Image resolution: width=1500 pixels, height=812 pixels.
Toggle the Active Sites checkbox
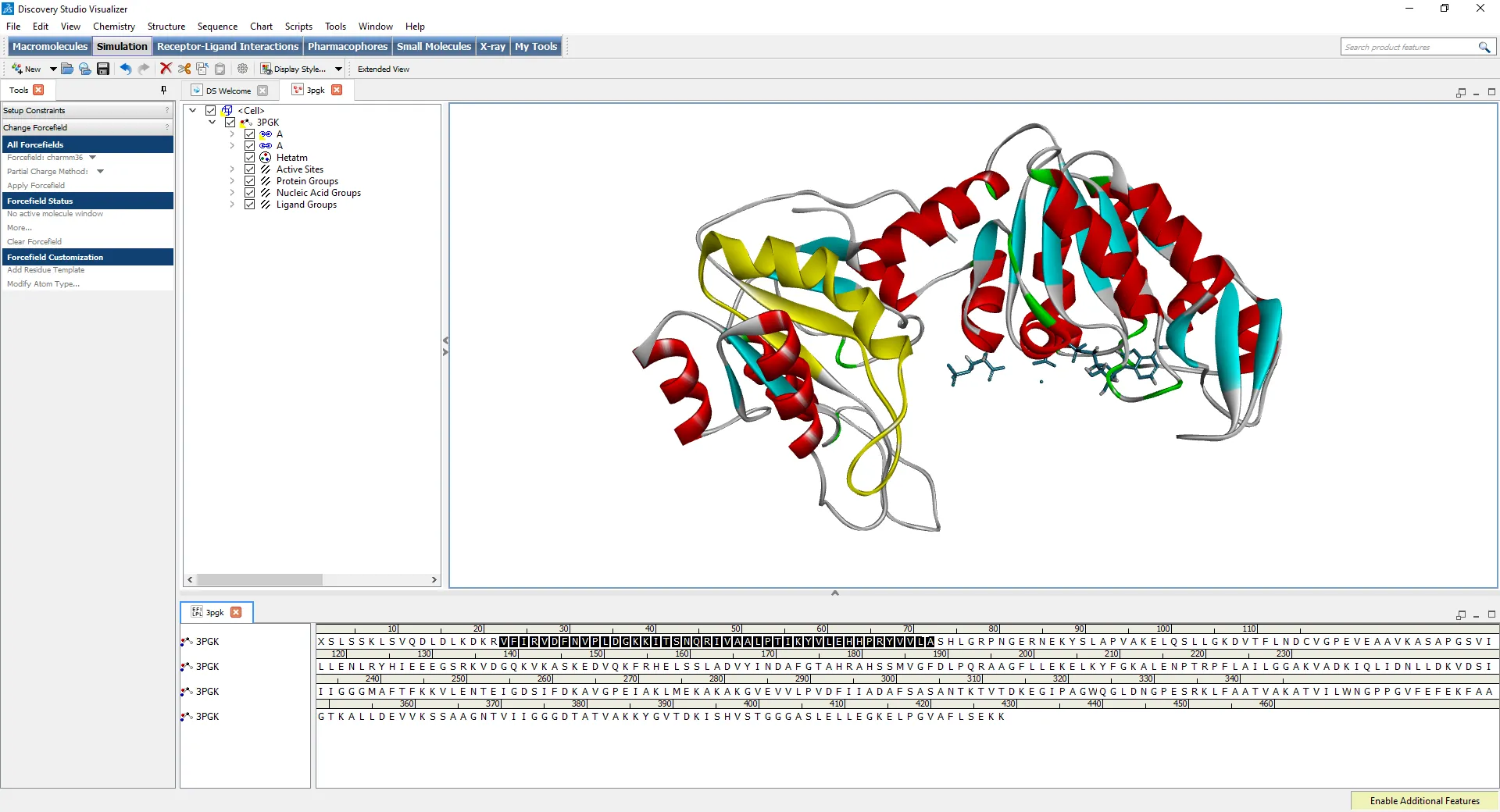click(x=250, y=169)
